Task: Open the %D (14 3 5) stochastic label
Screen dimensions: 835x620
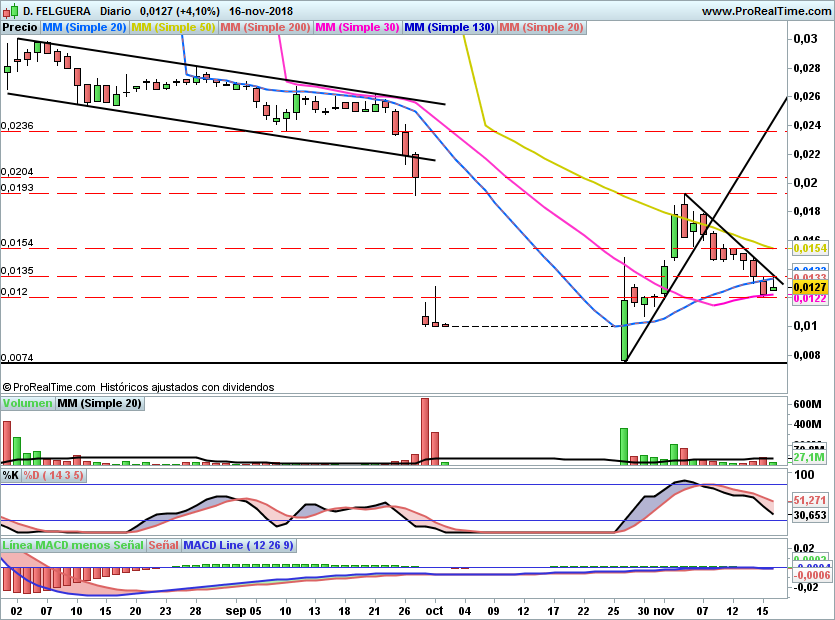Action: 54,475
